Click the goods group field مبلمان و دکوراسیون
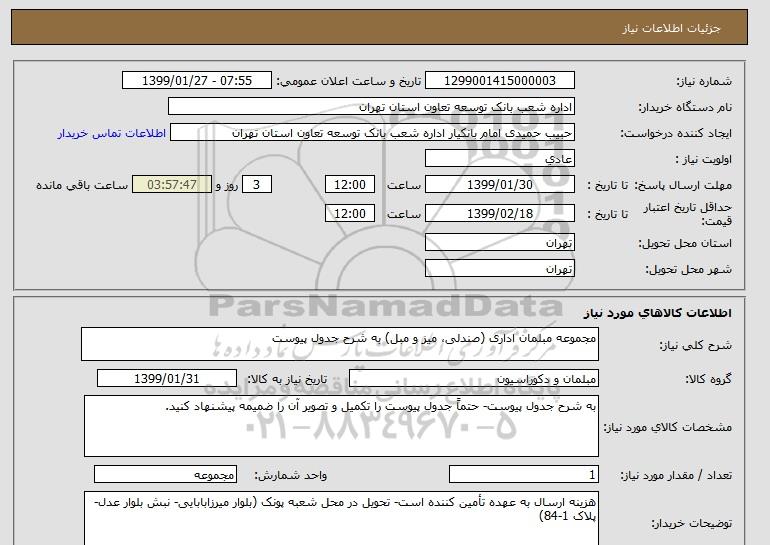This screenshot has width=770, height=545. tap(473, 379)
